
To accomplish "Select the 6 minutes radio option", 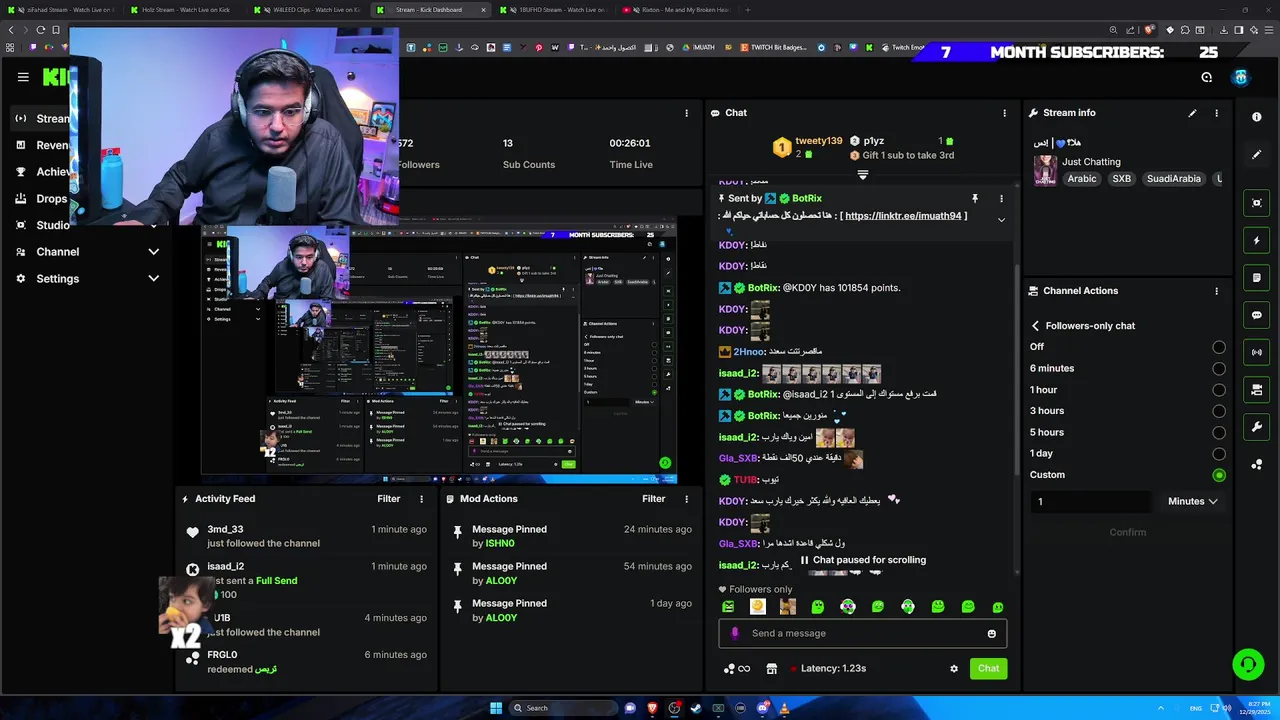I will (1219, 368).
